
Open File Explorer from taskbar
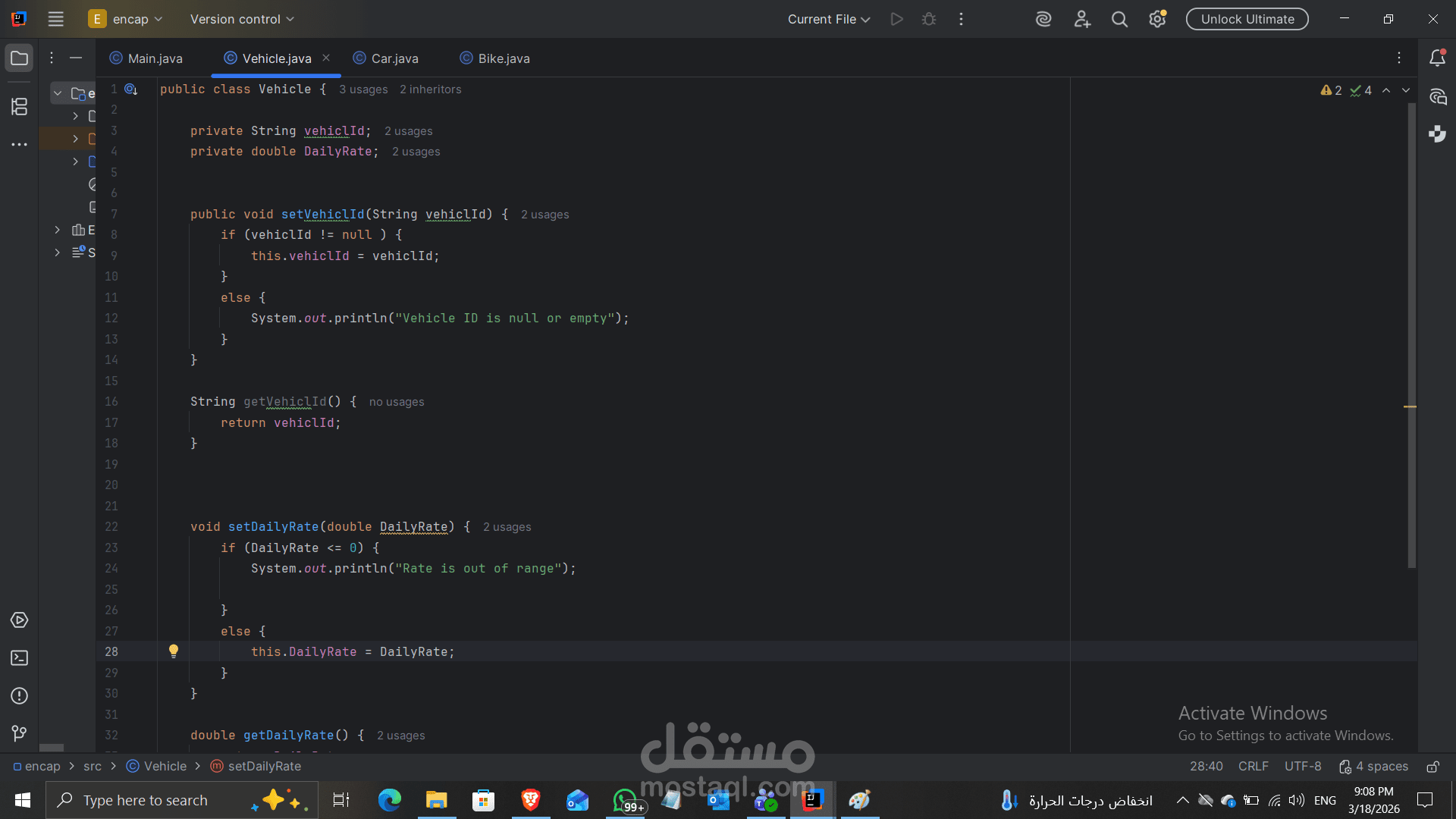coord(436,800)
